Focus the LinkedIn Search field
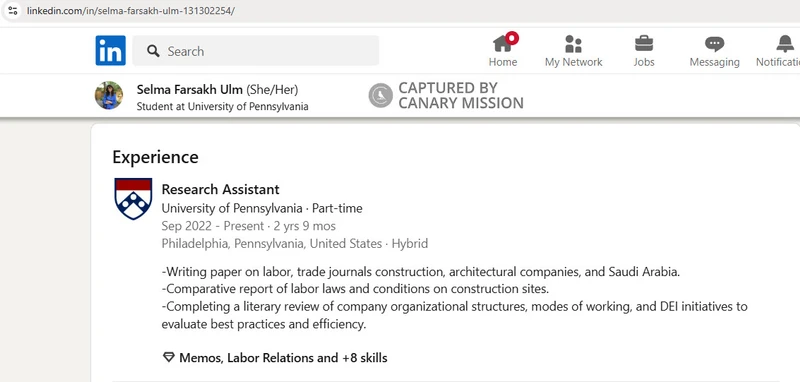Viewport: 800px width, 382px height. click(256, 50)
